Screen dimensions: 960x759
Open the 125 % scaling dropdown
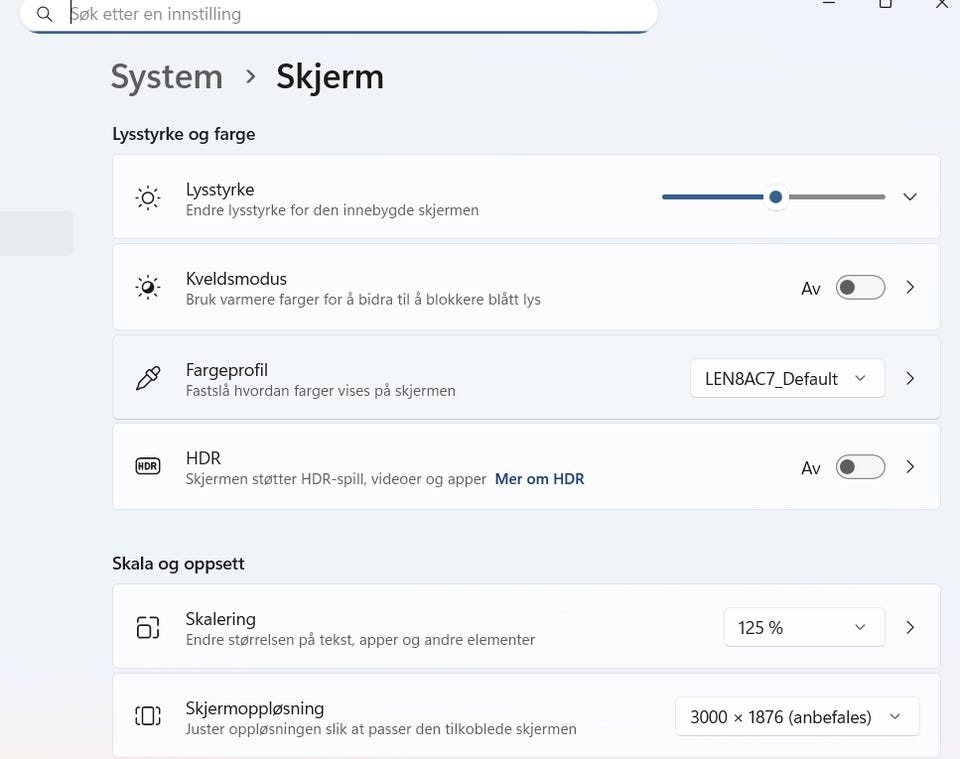pos(804,627)
